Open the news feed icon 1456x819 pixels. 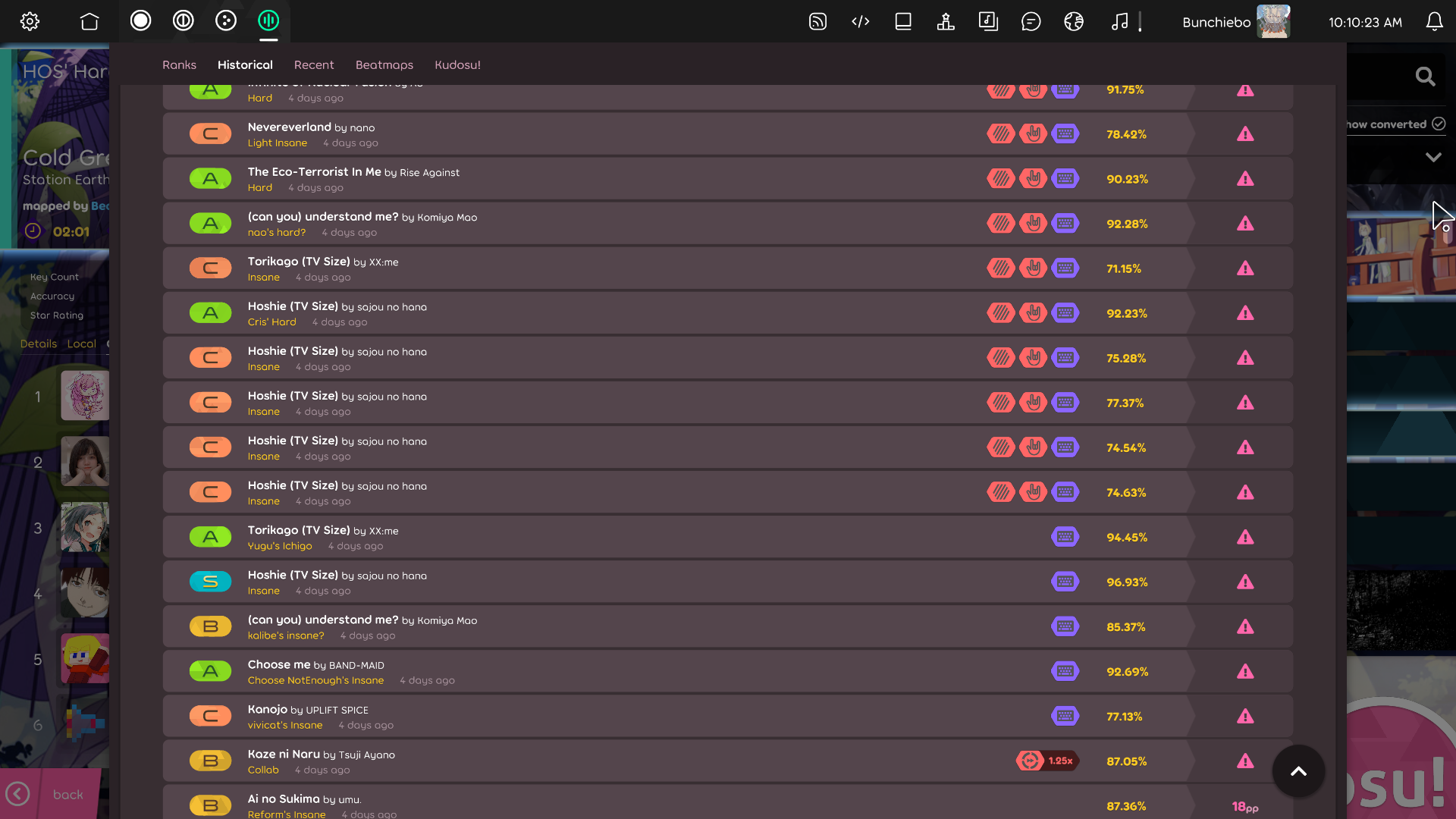point(817,21)
